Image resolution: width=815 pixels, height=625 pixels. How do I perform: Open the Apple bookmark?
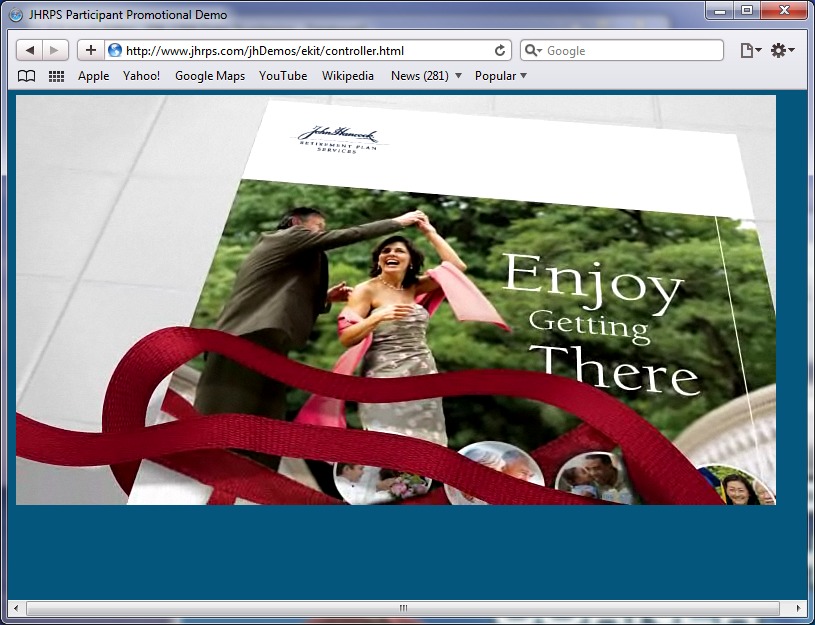(94, 76)
